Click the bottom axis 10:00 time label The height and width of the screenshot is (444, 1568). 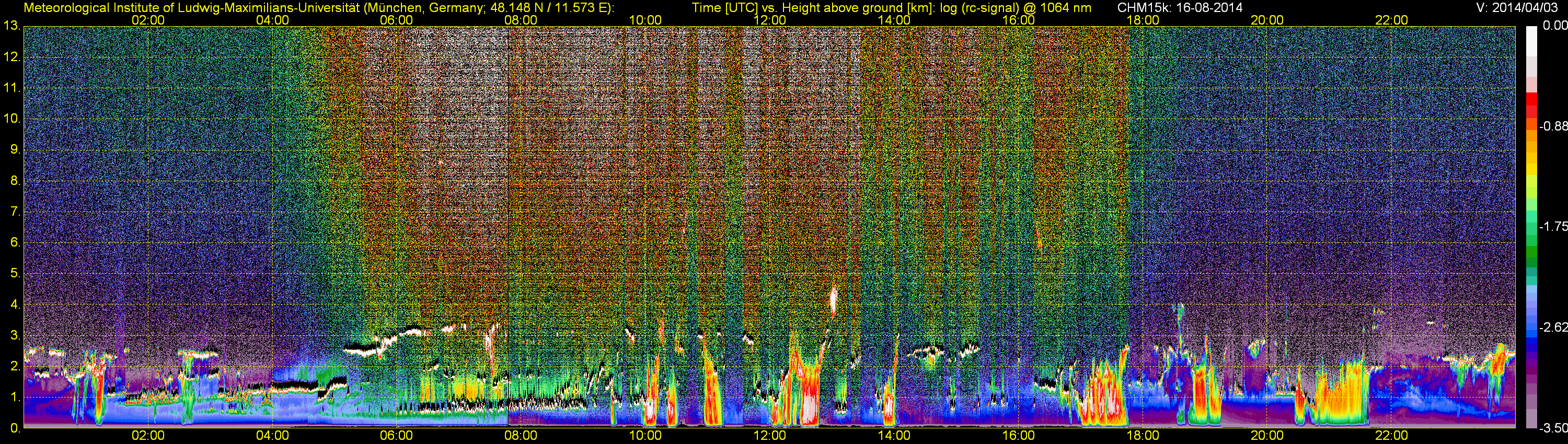645,436
